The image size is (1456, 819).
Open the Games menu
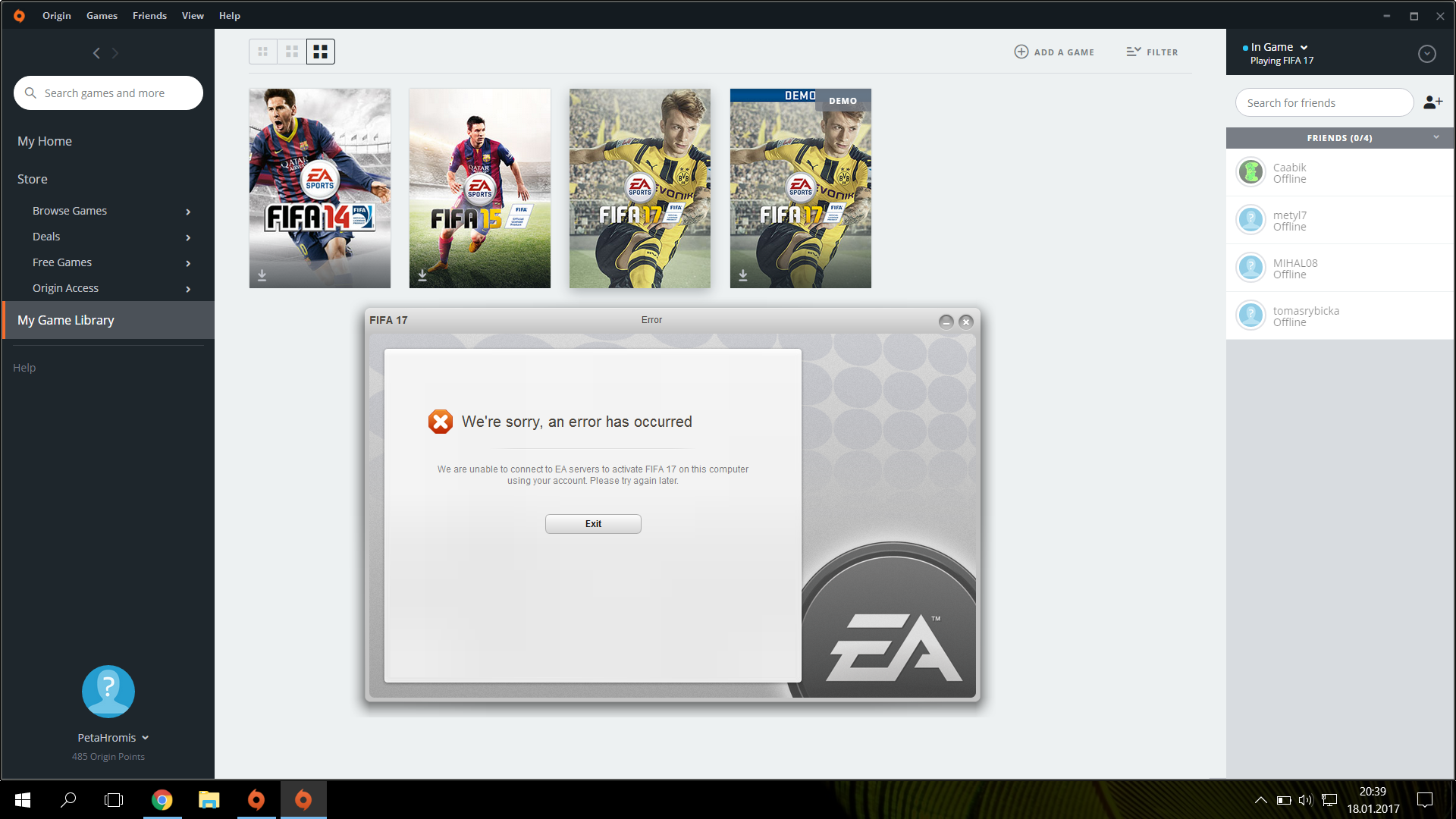point(102,15)
